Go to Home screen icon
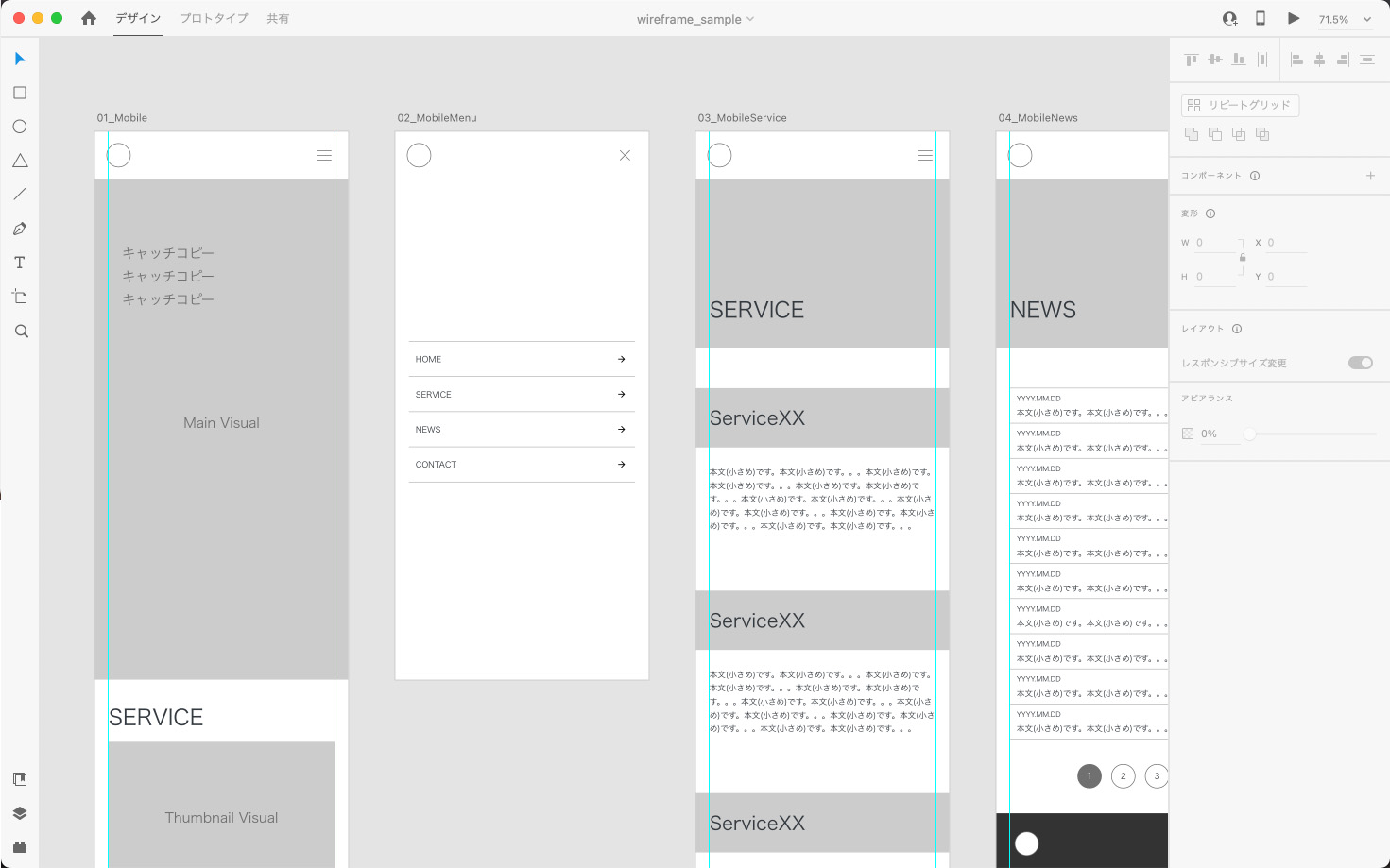Screen dimensions: 1390x868 pyautogui.click(x=89, y=18)
